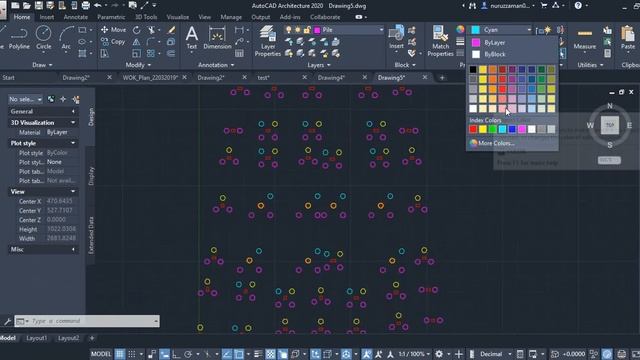The height and width of the screenshot is (360, 640).
Task: Click the new drawing tab plus button
Action: point(442,78)
